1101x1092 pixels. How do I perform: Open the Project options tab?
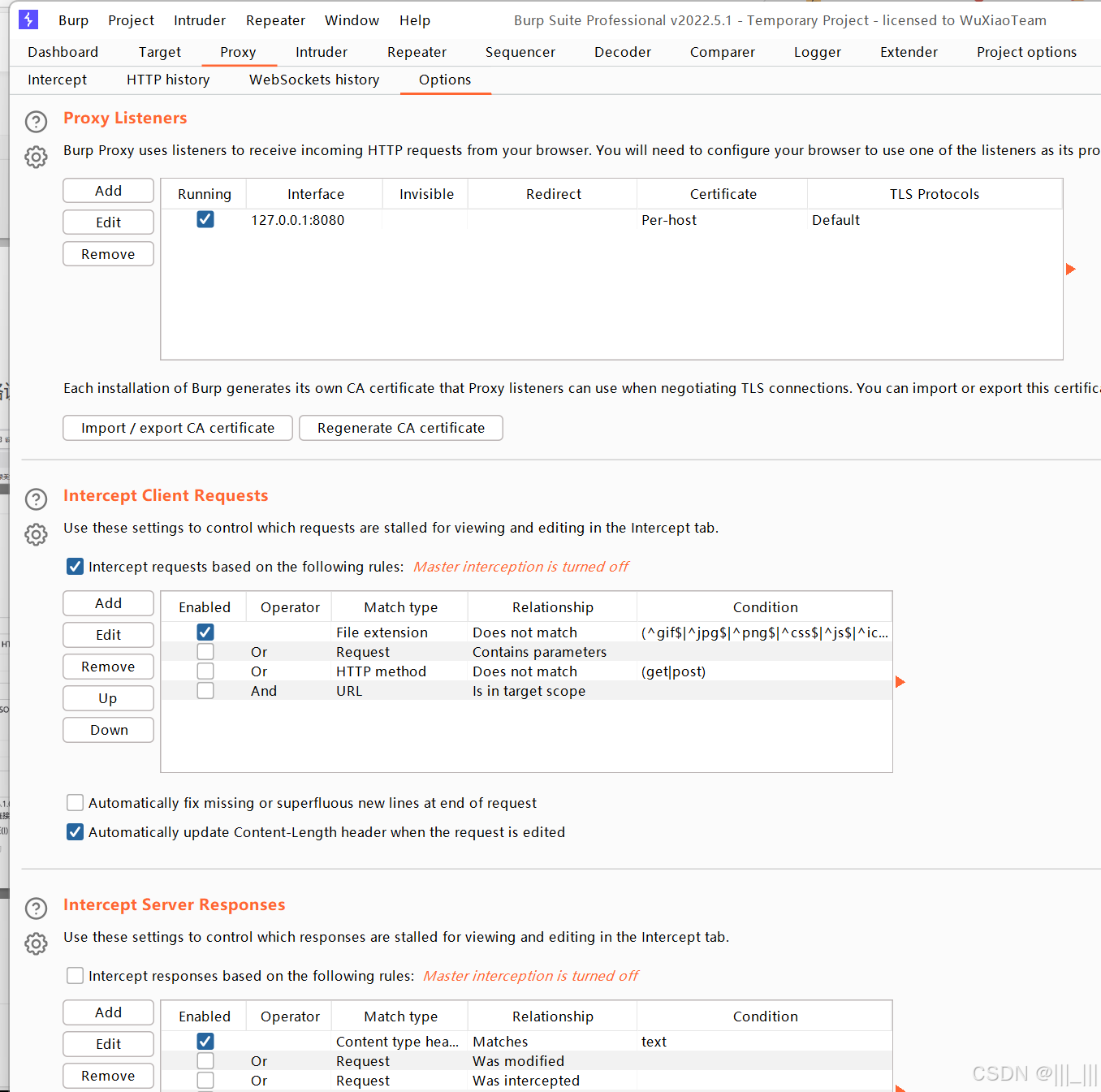(x=1026, y=52)
